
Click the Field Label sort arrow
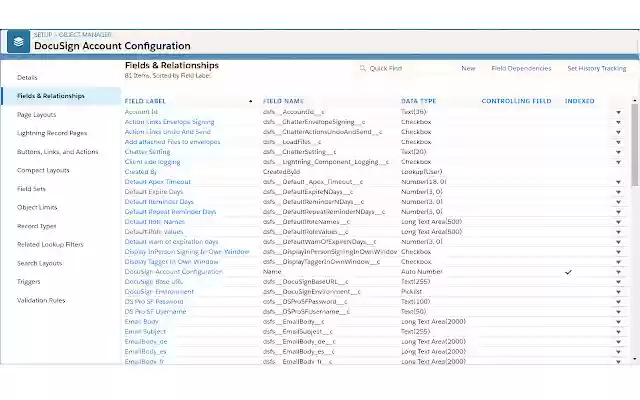[249, 101]
